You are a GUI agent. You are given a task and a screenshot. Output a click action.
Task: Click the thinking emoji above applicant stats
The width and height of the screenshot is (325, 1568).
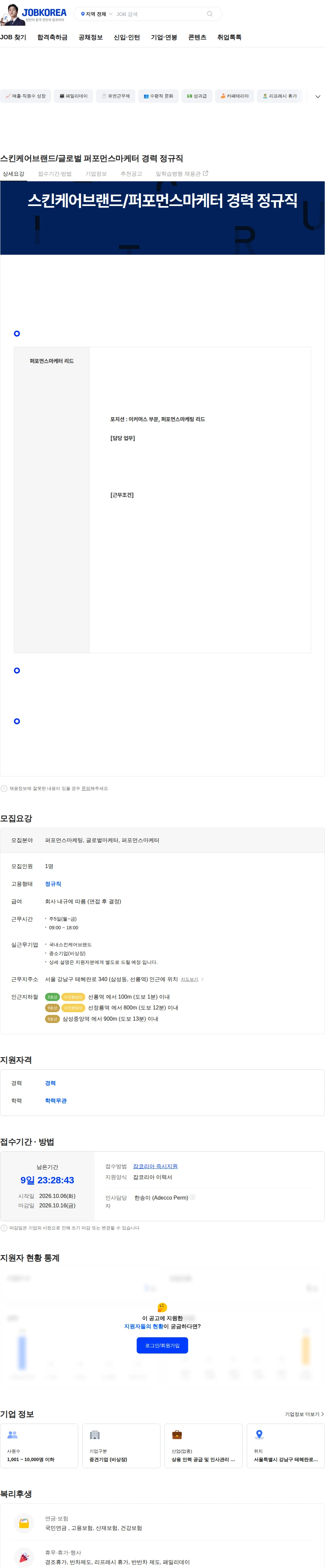pos(162,1307)
